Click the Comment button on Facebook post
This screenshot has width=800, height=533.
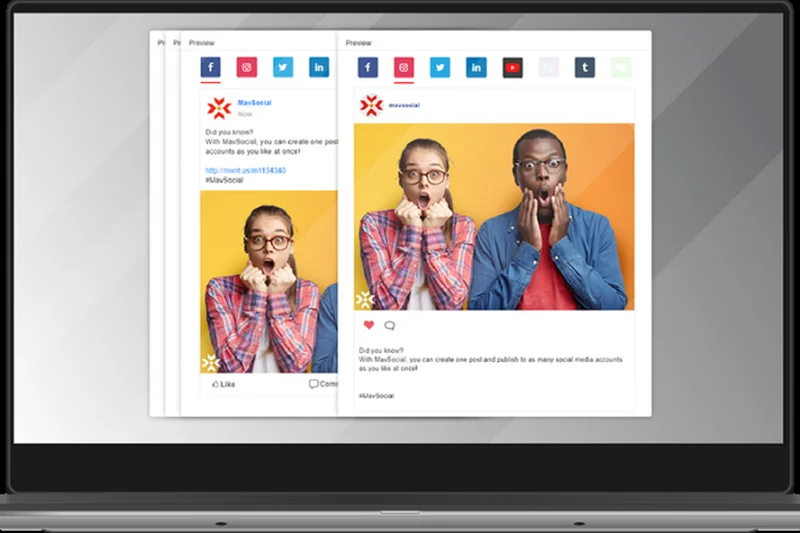click(x=322, y=384)
